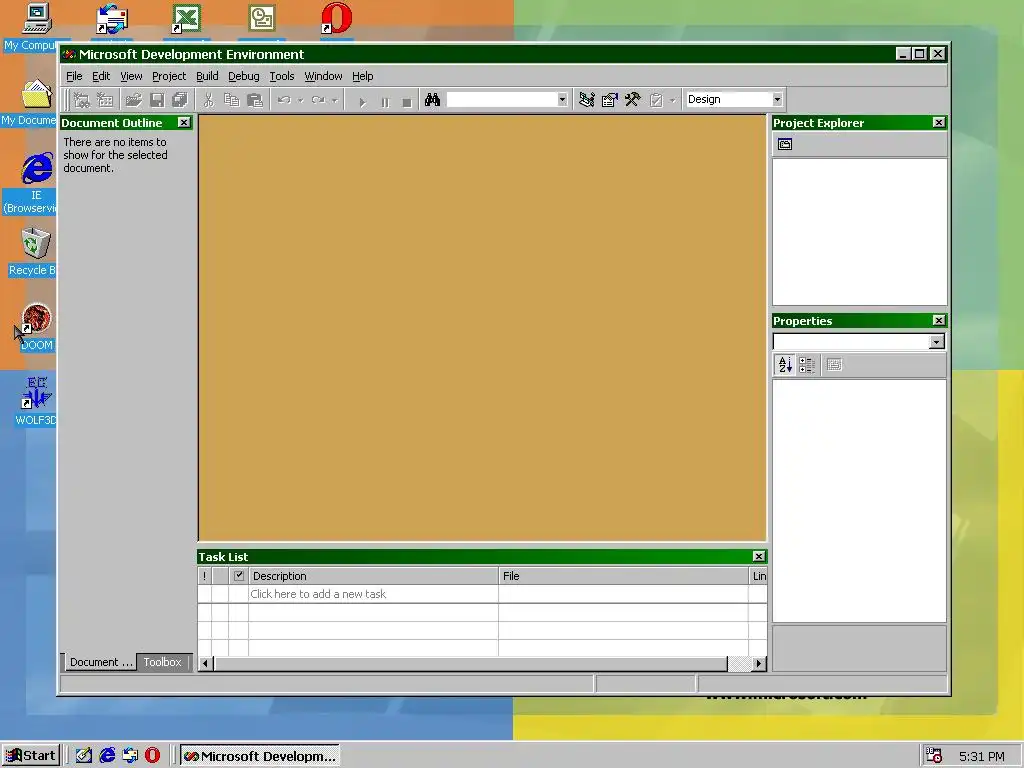The height and width of the screenshot is (768, 1024).
Task: Click the Cut scissors icon
Action: coord(208,100)
